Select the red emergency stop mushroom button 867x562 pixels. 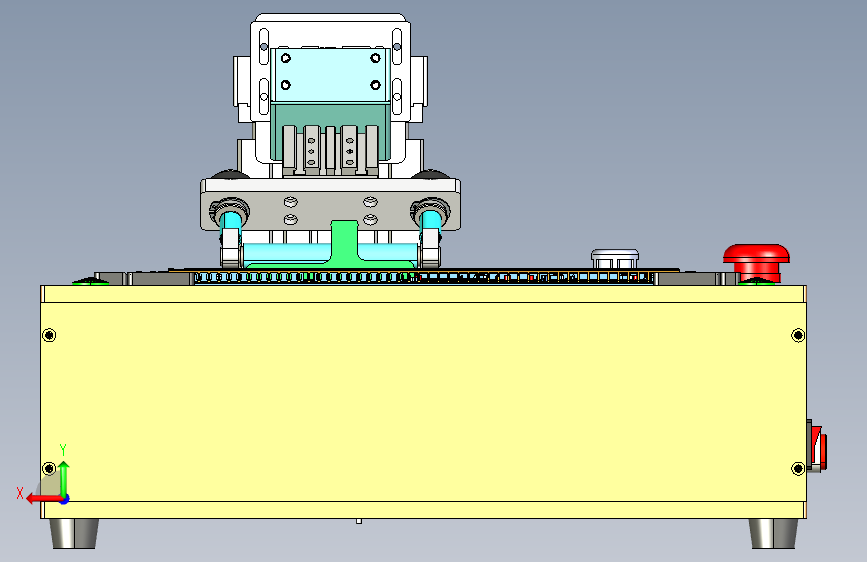coord(756,262)
